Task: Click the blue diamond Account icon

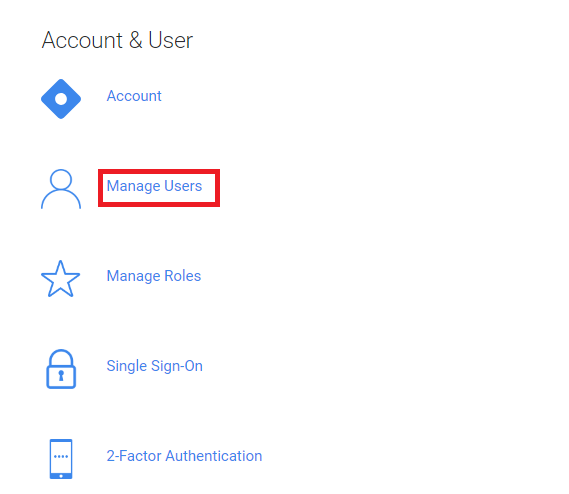Action: (61, 99)
